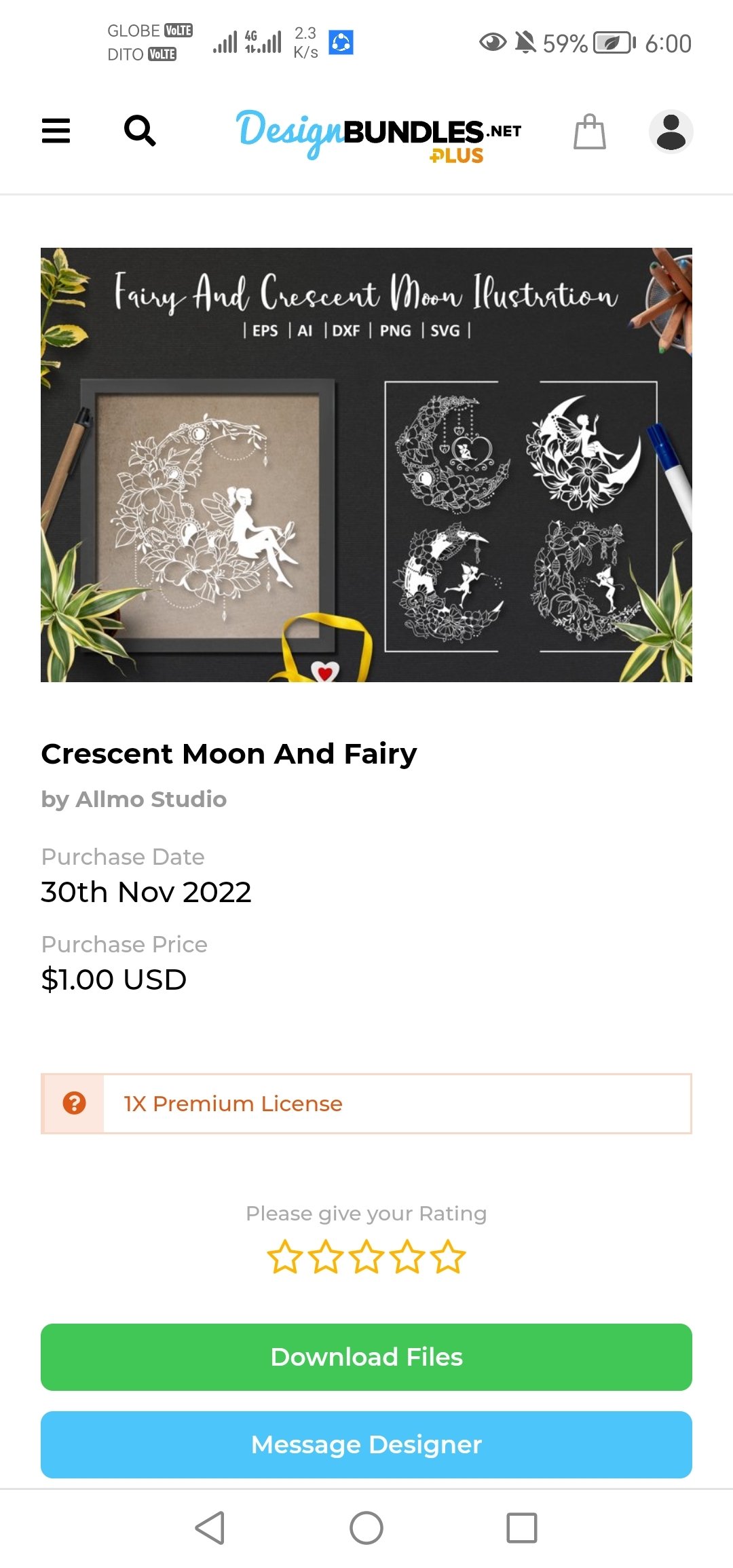Rate product three stars
Image resolution: width=733 pixels, height=1568 pixels.
click(x=366, y=1256)
